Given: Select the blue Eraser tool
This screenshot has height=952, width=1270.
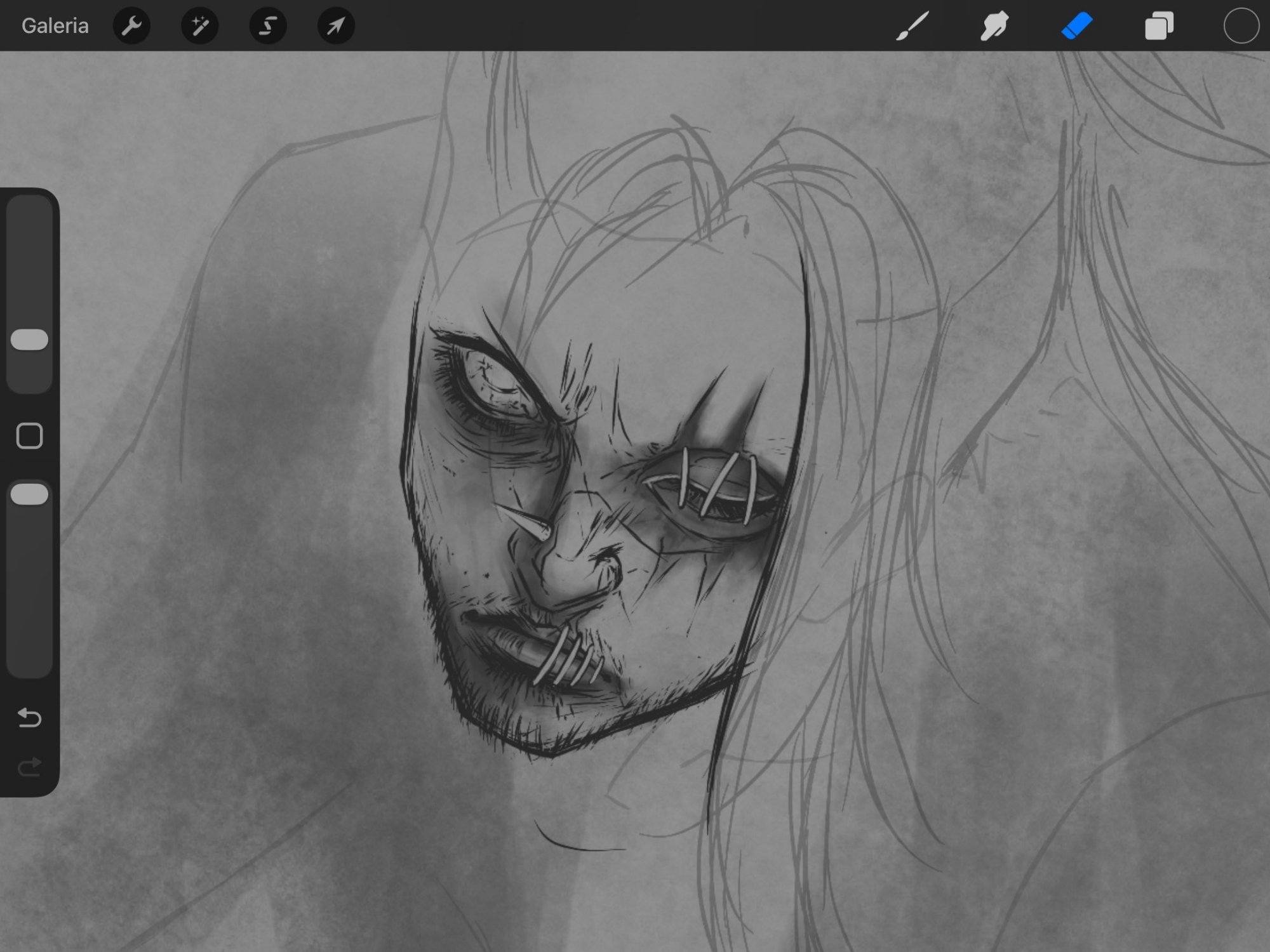Looking at the screenshot, I should 1076,26.
